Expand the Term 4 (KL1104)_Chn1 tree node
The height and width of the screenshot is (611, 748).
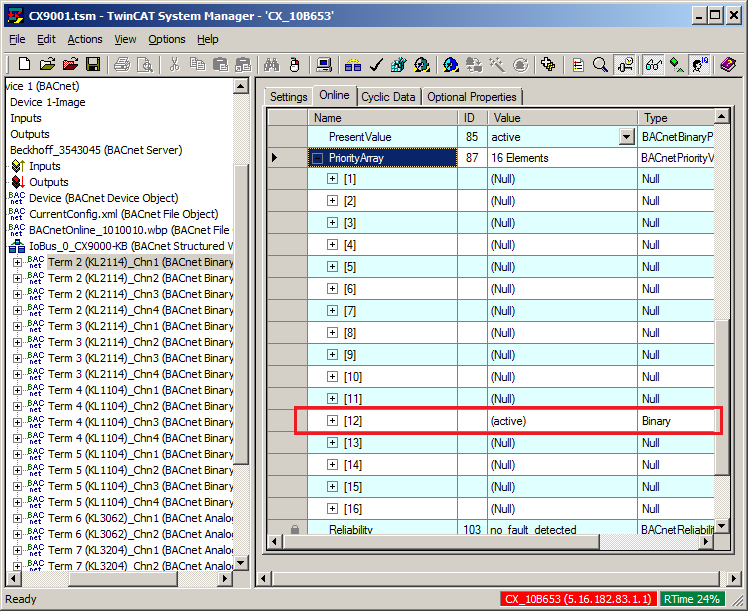[x=17, y=390]
